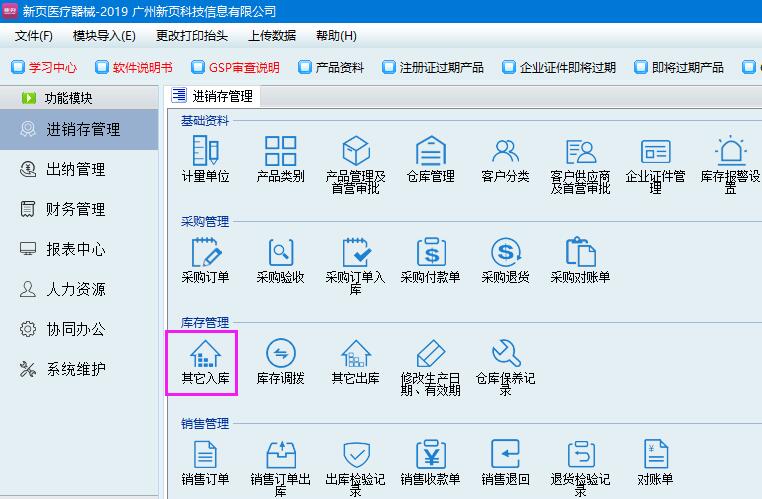Click the 采购退货 return icon
The image size is (762, 499).
click(x=505, y=253)
